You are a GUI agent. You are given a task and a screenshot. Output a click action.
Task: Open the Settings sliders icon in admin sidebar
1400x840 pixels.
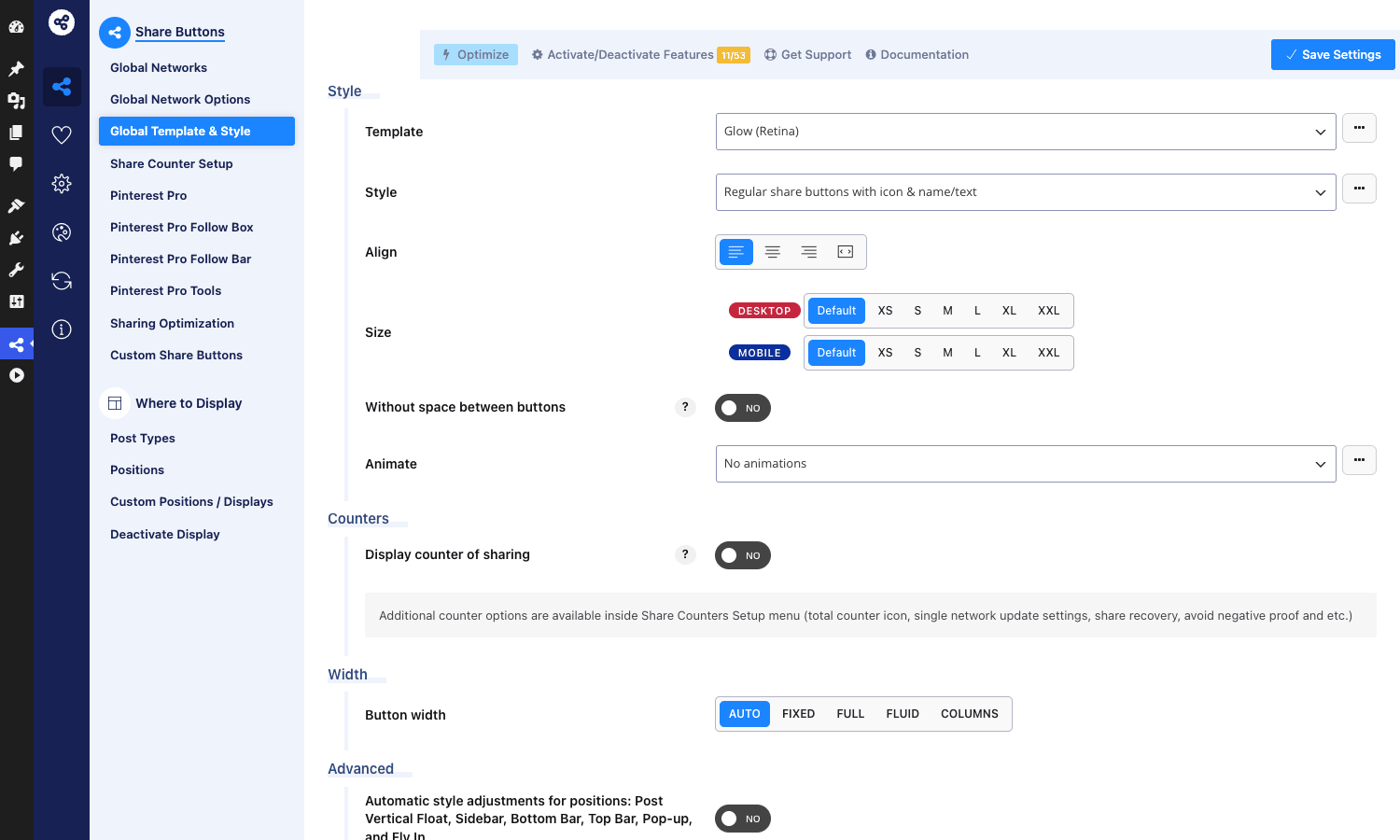(x=16, y=301)
